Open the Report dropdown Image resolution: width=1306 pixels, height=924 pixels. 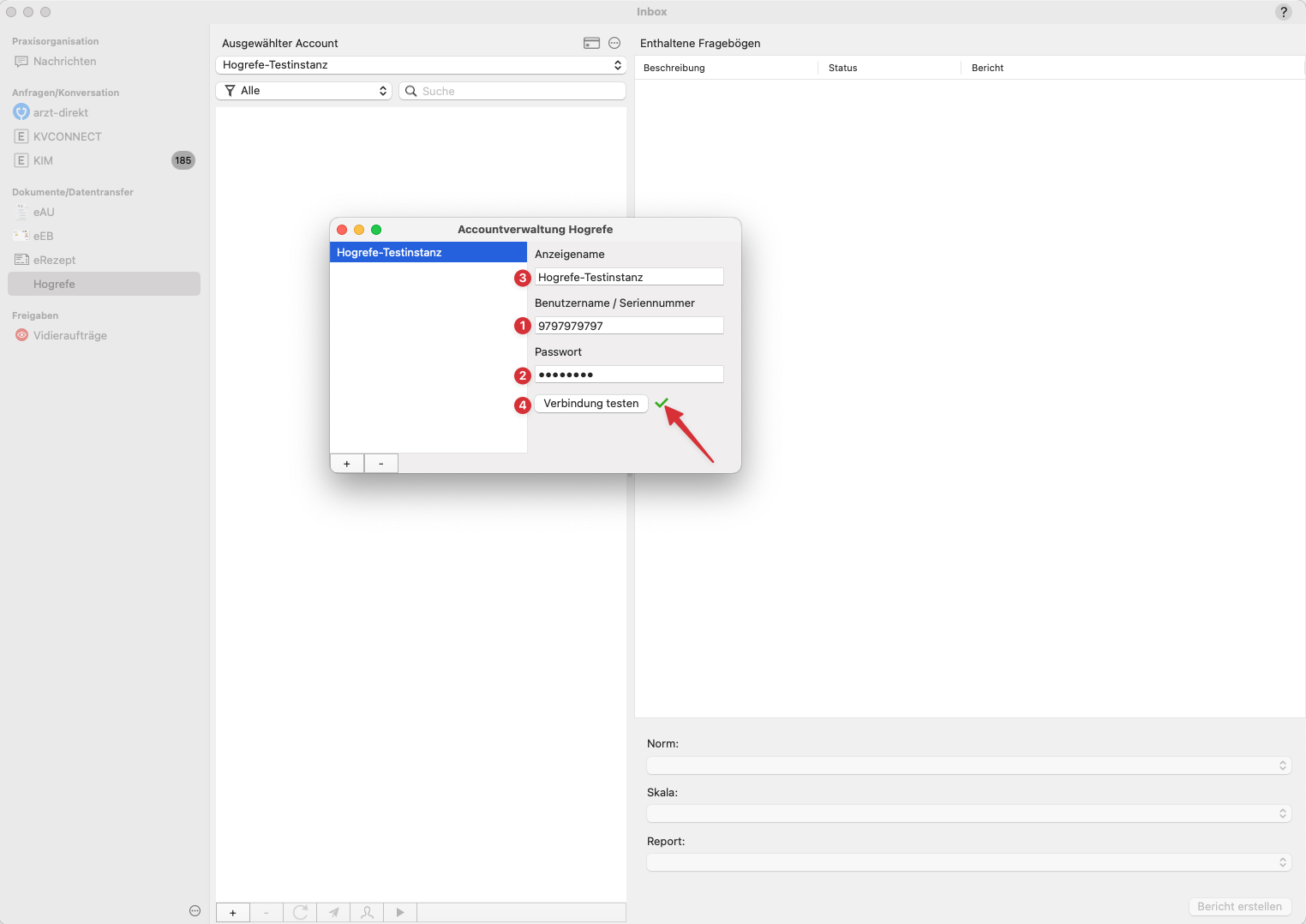click(969, 862)
